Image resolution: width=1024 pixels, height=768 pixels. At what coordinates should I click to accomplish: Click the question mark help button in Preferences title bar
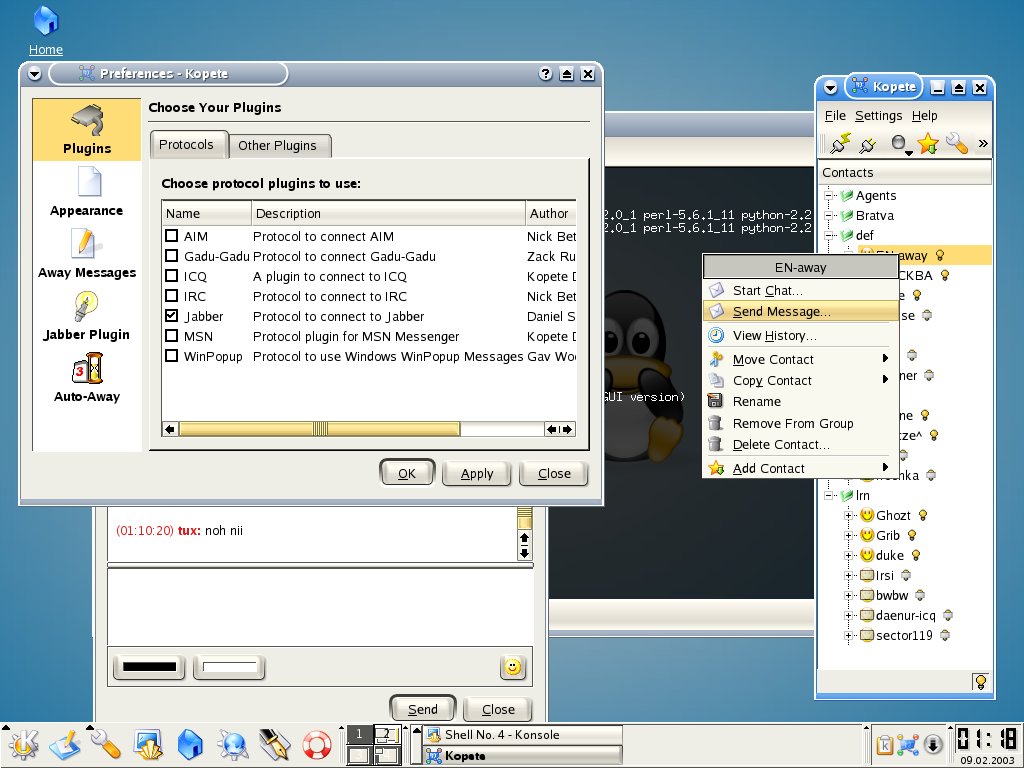click(x=545, y=74)
